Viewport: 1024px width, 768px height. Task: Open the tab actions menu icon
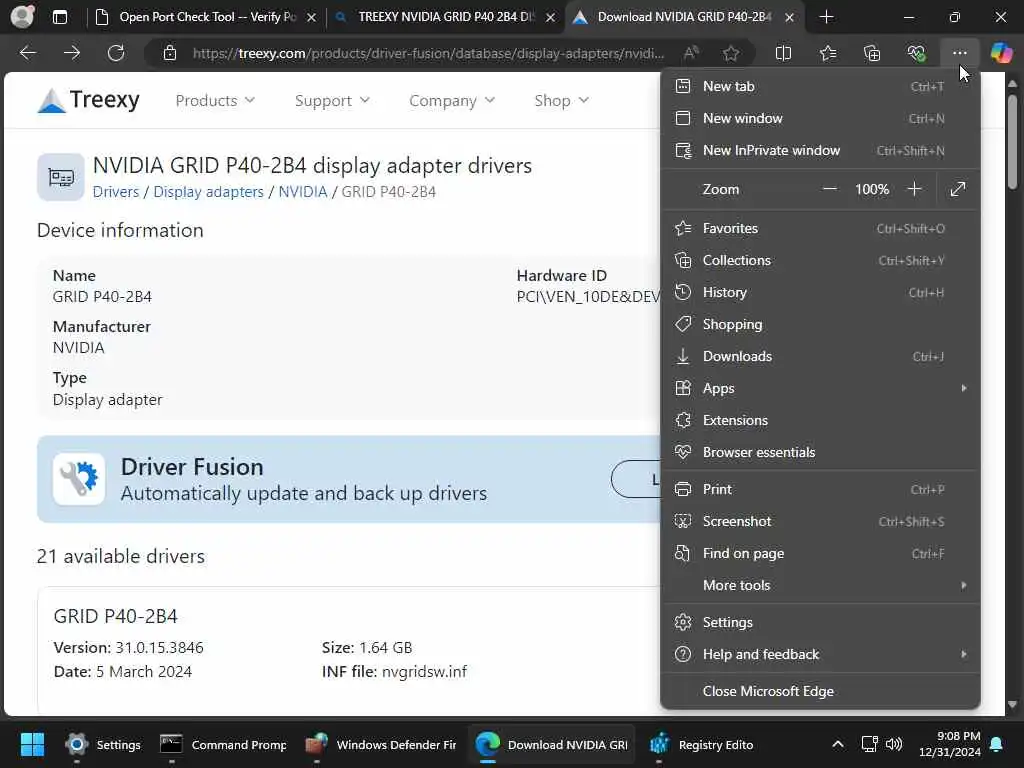coord(60,17)
